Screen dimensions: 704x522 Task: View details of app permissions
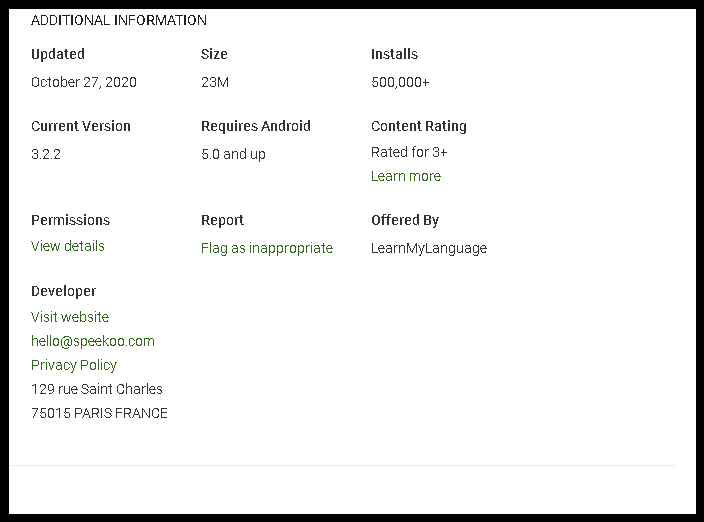68,246
